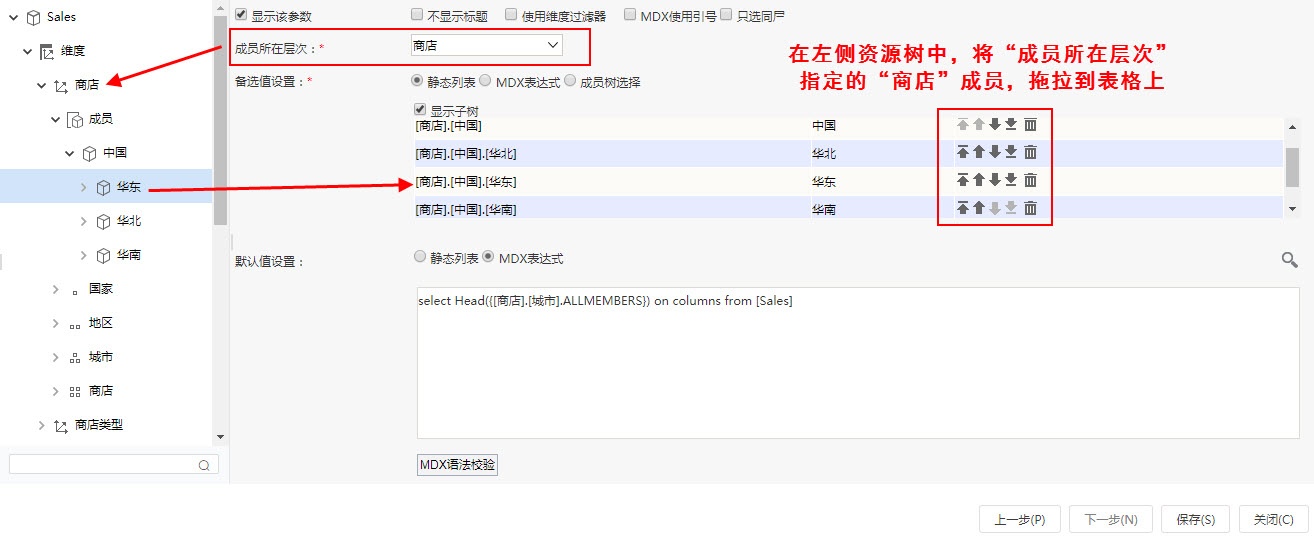Delete the 华北 row
Viewport: 1314px width, 550px height.
coord(1030,152)
